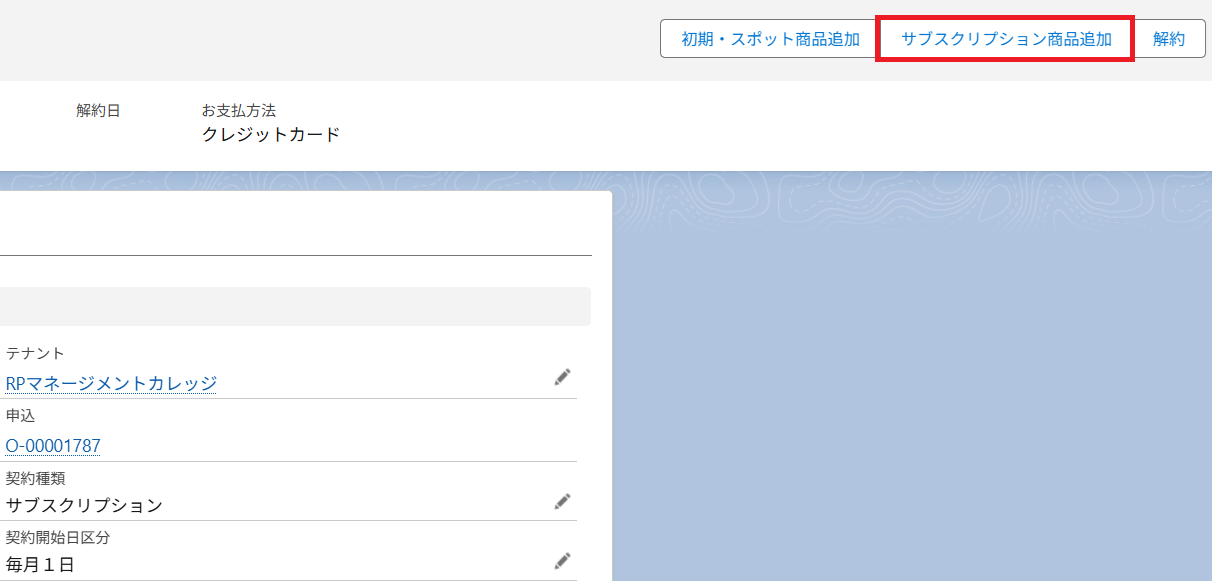Open the application record O-00001787

(x=53, y=446)
